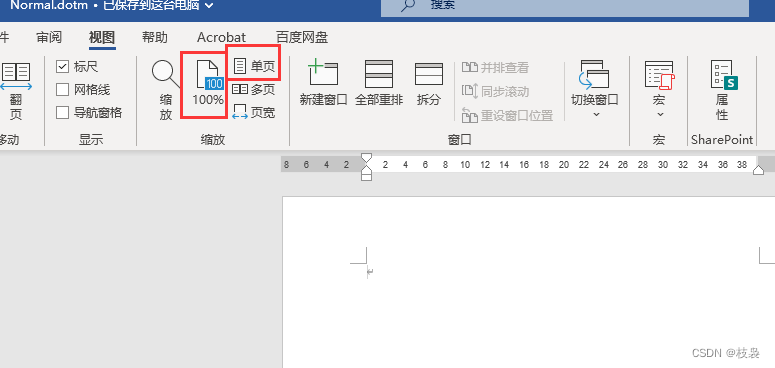
Task: Switch to Multiple Pages (多页) view
Action: pos(255,89)
